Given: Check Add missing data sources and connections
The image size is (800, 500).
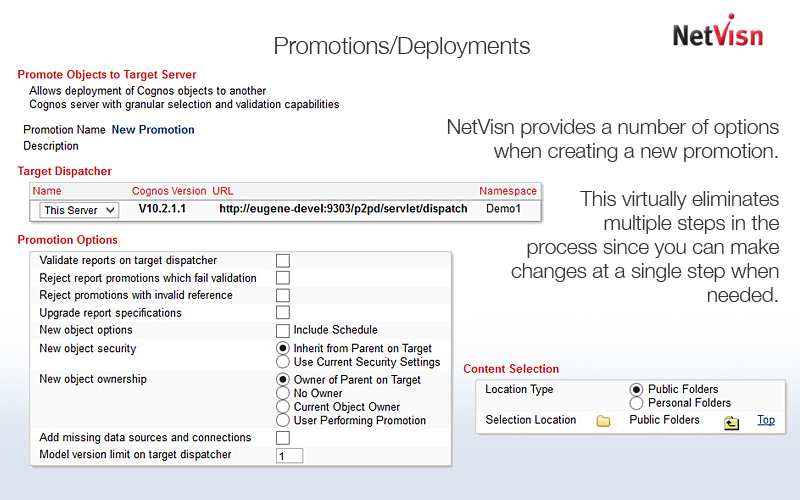Looking at the screenshot, I should 283,438.
